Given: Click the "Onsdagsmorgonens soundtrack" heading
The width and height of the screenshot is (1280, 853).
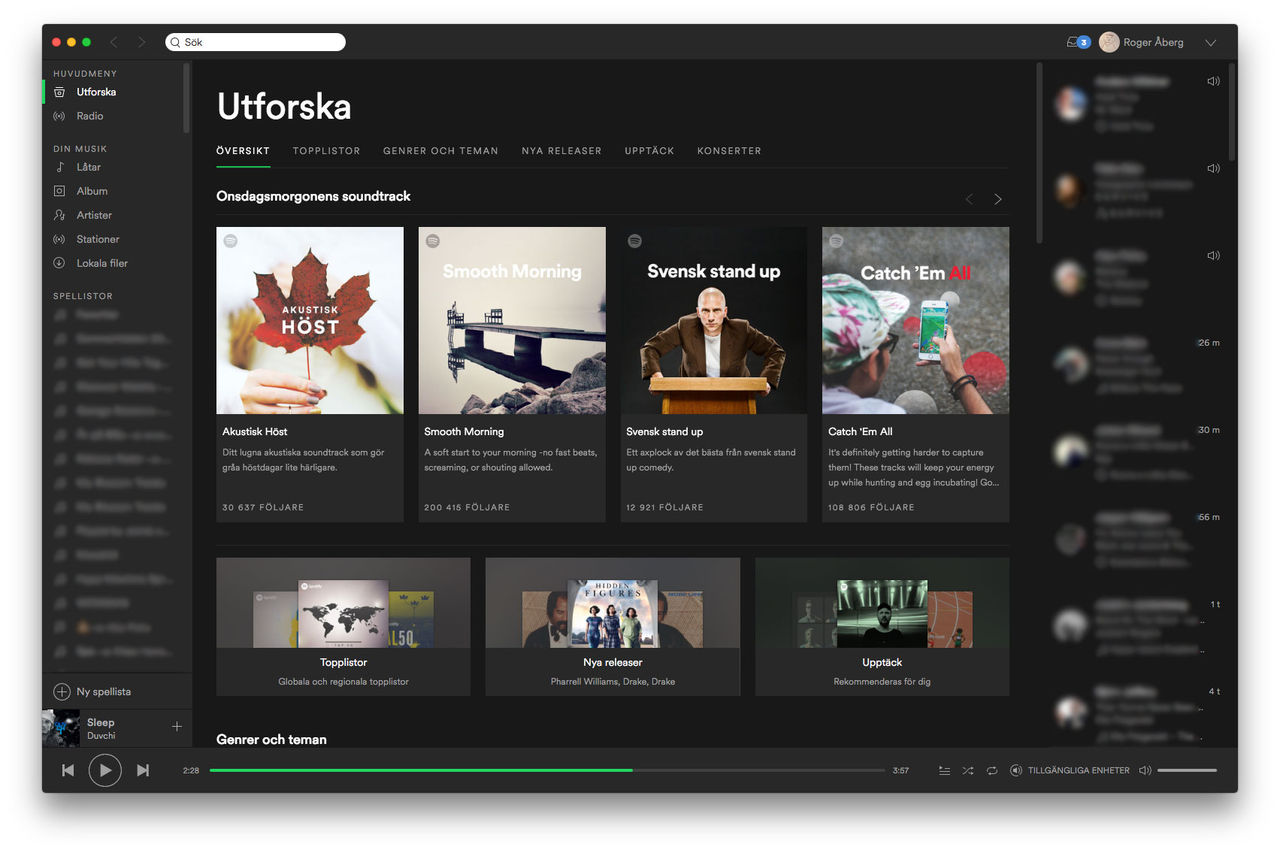Looking at the screenshot, I should 313,196.
